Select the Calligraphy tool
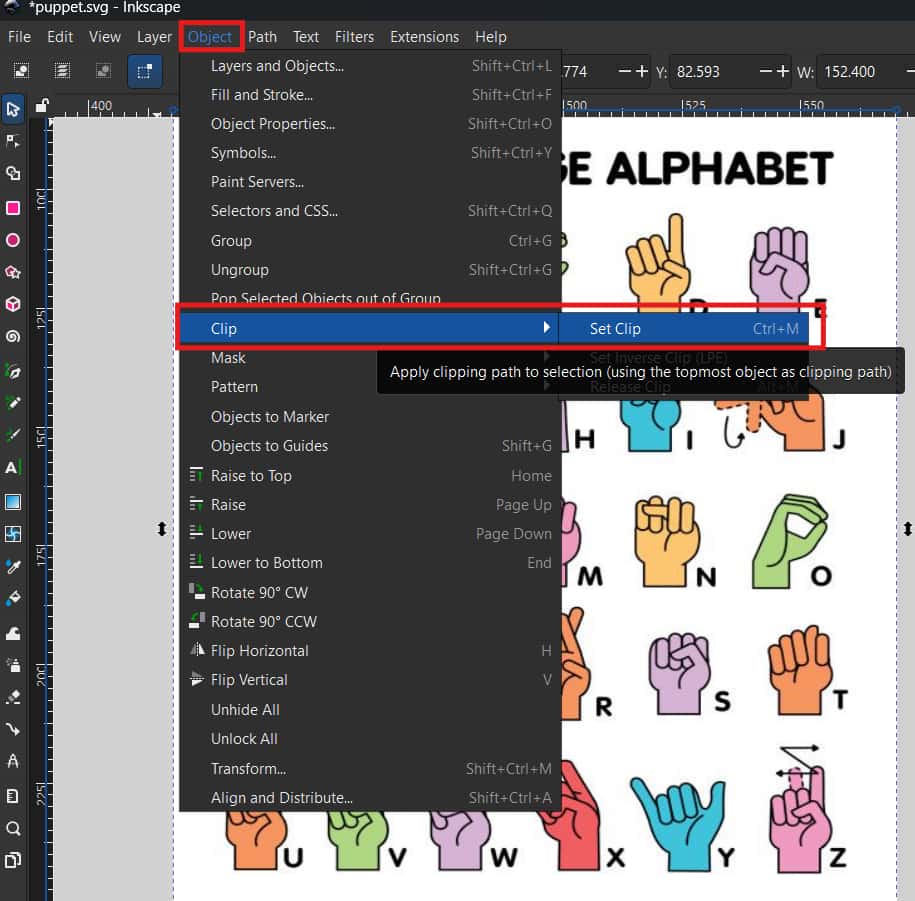 pyautogui.click(x=13, y=435)
